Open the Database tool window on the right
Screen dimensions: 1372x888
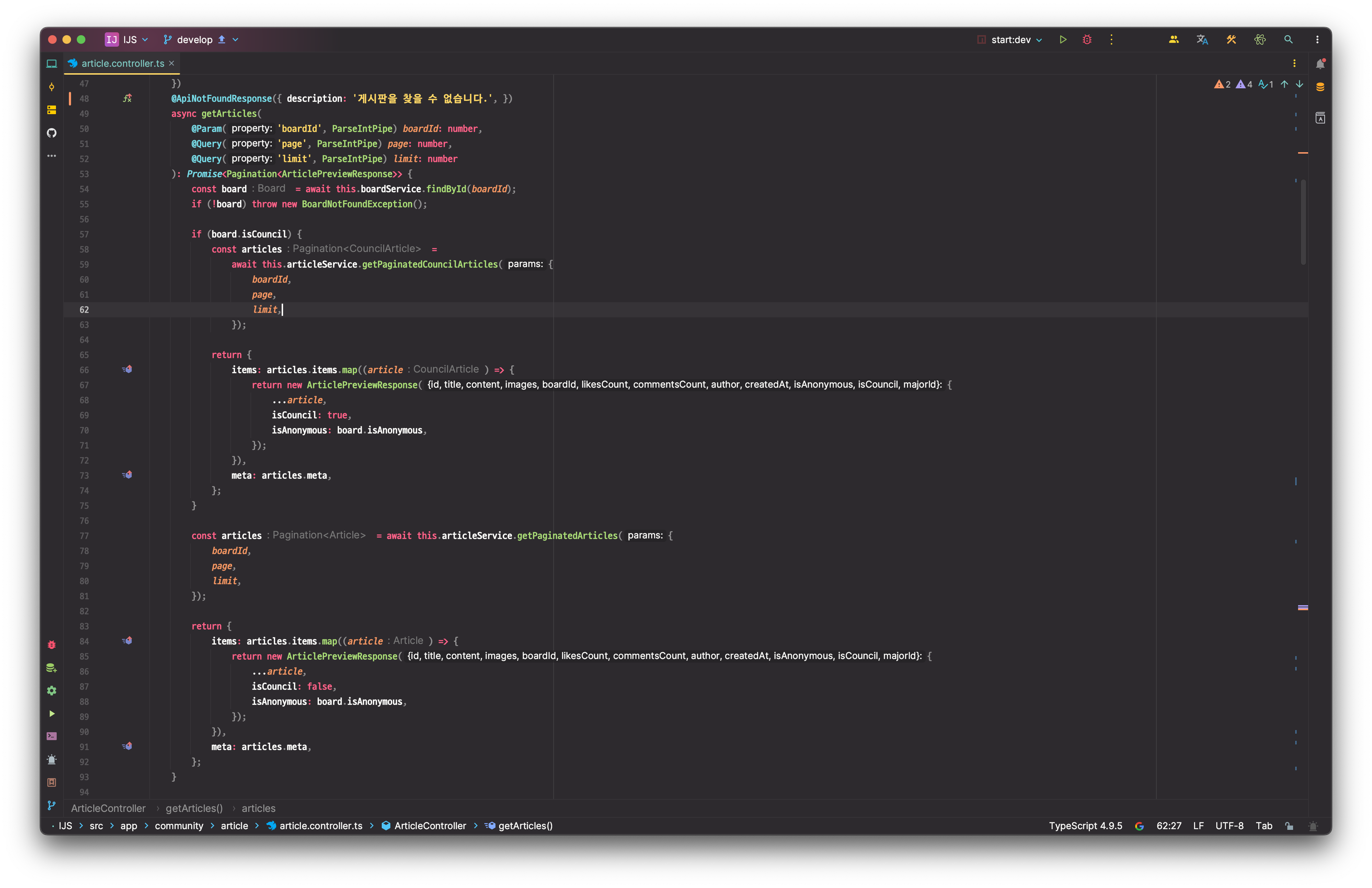1320,87
